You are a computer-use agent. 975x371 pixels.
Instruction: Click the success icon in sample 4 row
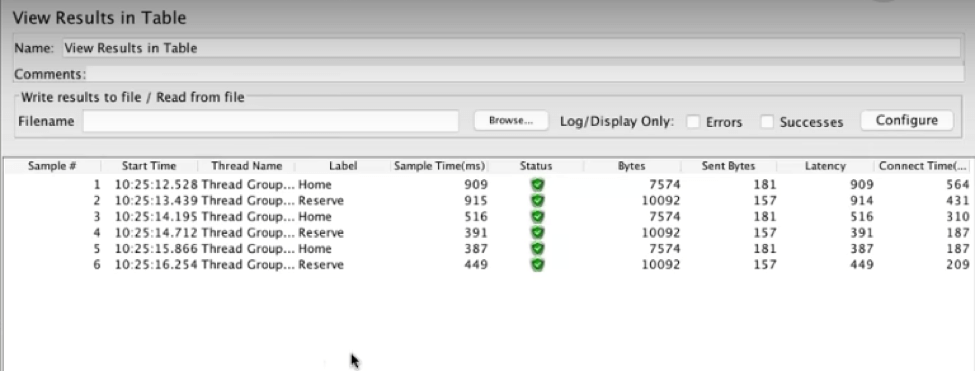[x=537, y=233]
